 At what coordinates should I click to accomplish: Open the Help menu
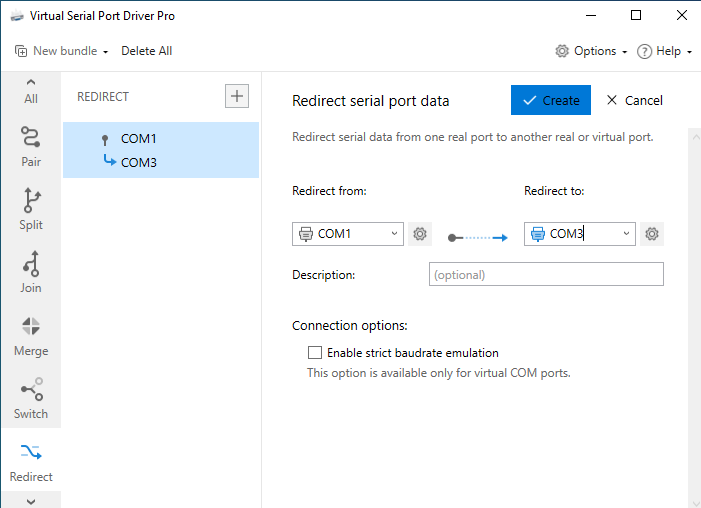click(664, 51)
